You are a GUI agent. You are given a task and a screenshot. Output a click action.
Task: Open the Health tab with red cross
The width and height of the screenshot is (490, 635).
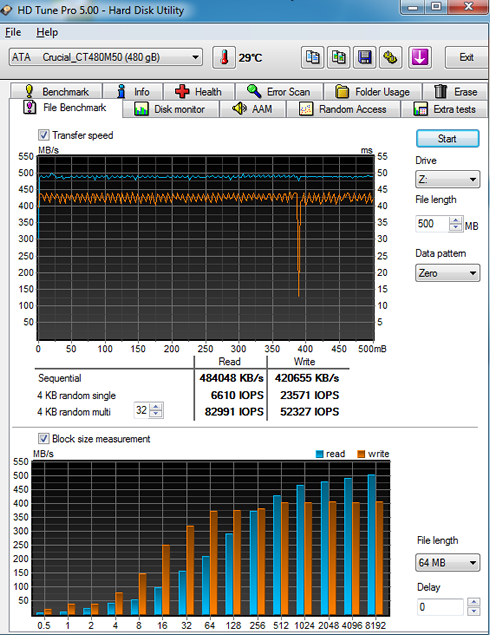199,92
